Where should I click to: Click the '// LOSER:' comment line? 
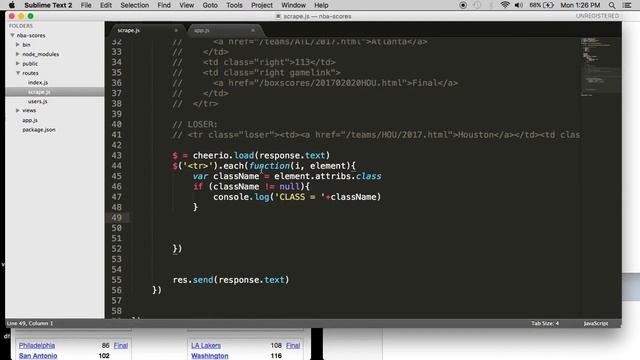195,124
